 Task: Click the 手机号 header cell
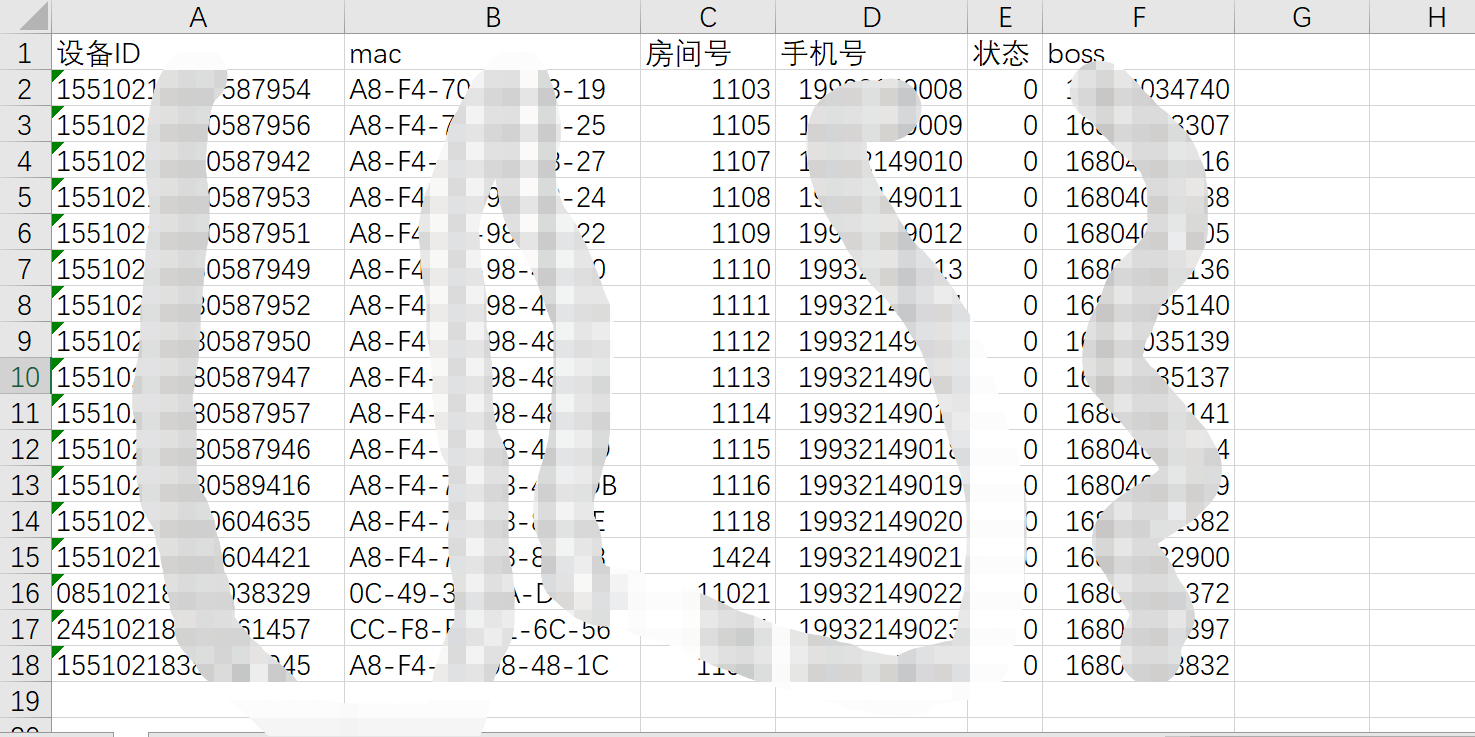pos(870,53)
